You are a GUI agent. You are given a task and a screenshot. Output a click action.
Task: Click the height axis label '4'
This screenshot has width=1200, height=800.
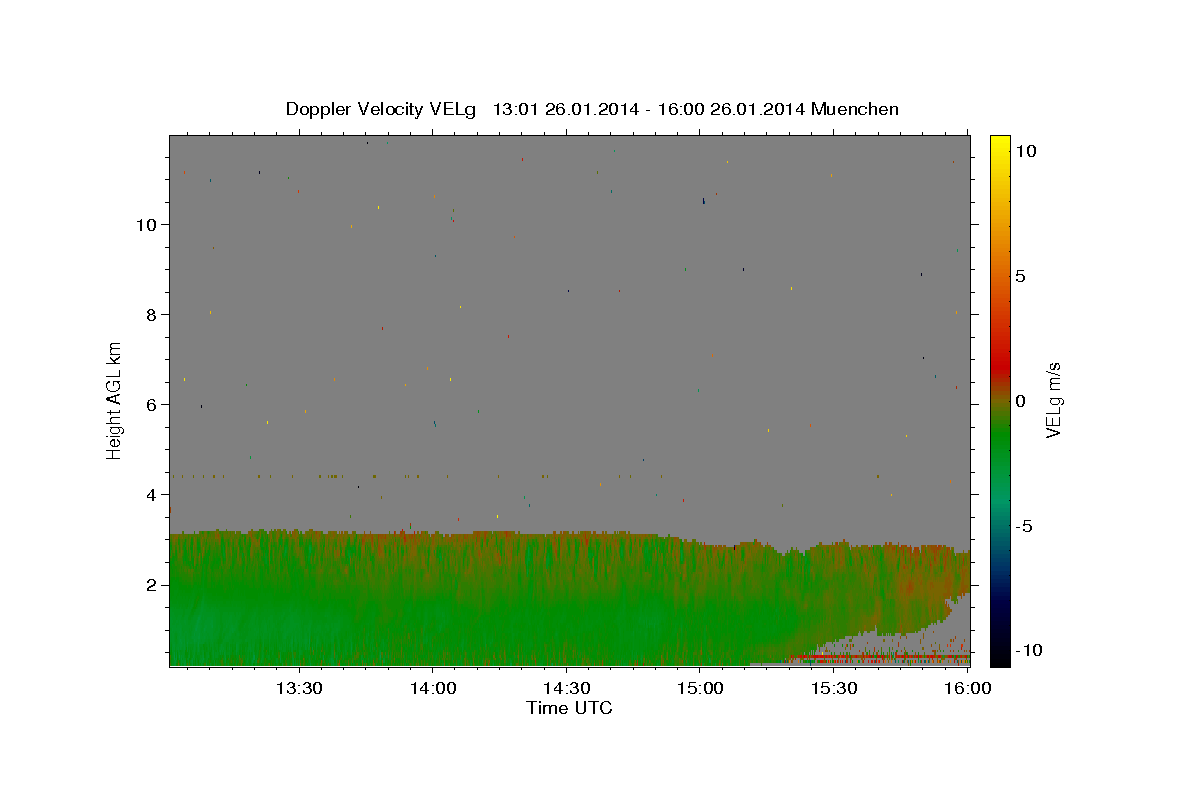[x=152, y=494]
